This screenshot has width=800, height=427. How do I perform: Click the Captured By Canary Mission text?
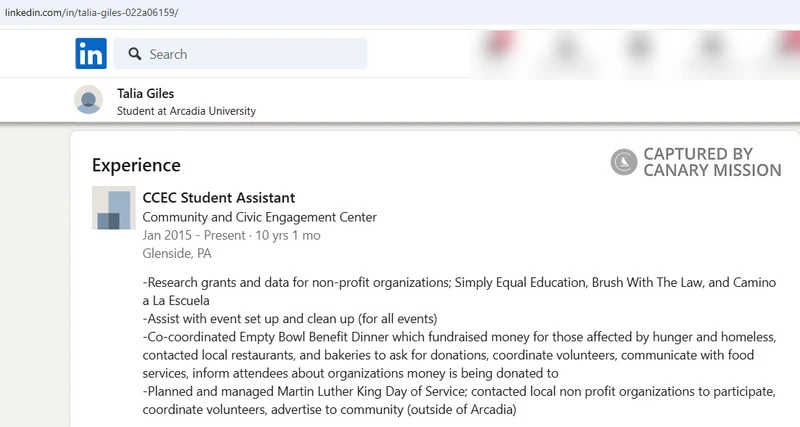pos(712,162)
